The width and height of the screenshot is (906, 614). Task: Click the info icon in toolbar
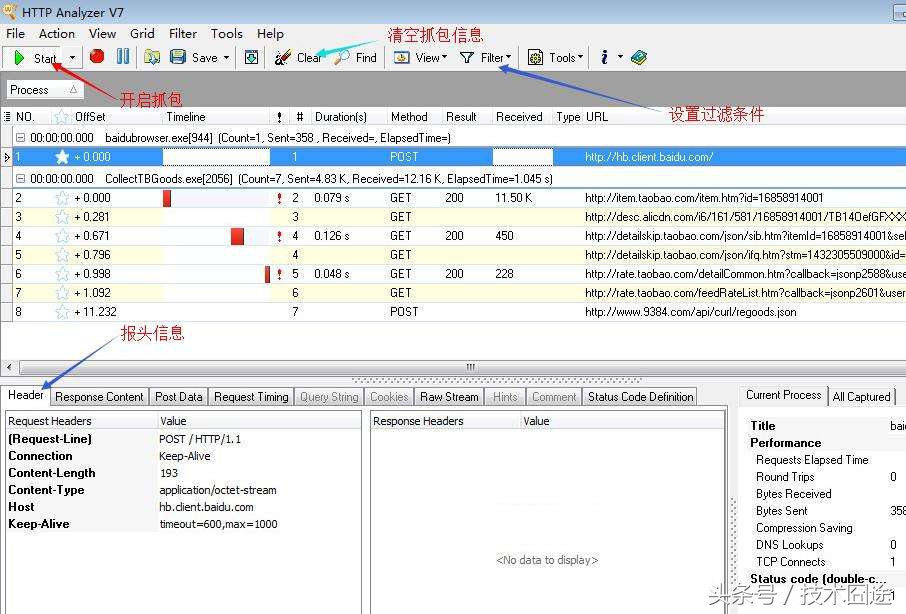[605, 57]
